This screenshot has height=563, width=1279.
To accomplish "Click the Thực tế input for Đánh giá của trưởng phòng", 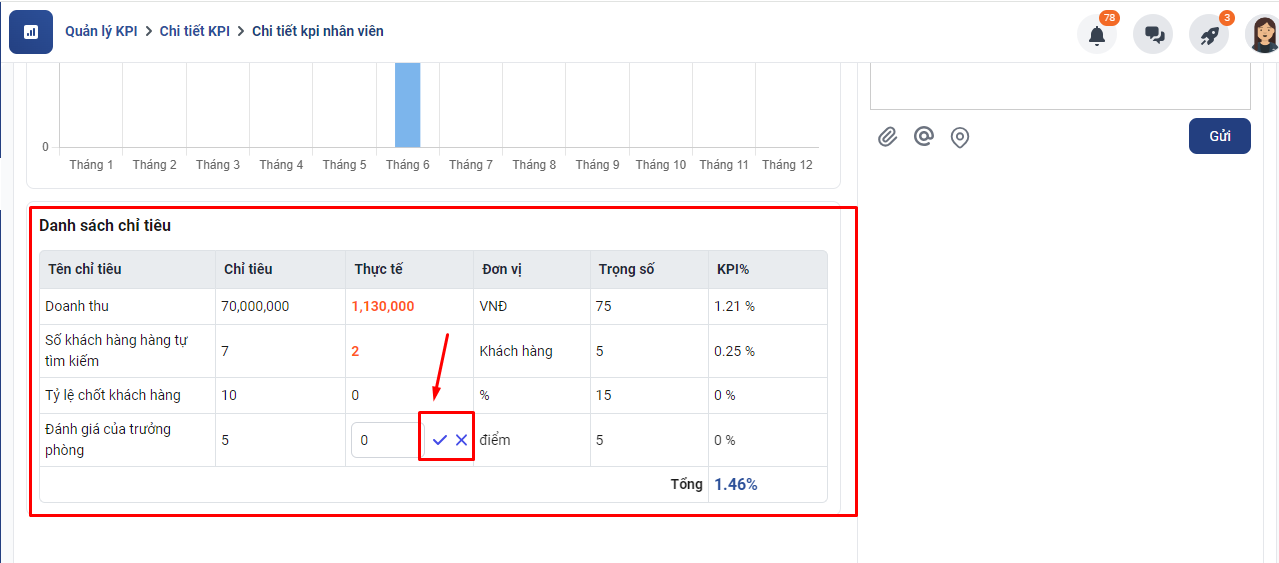I will coord(387,440).
